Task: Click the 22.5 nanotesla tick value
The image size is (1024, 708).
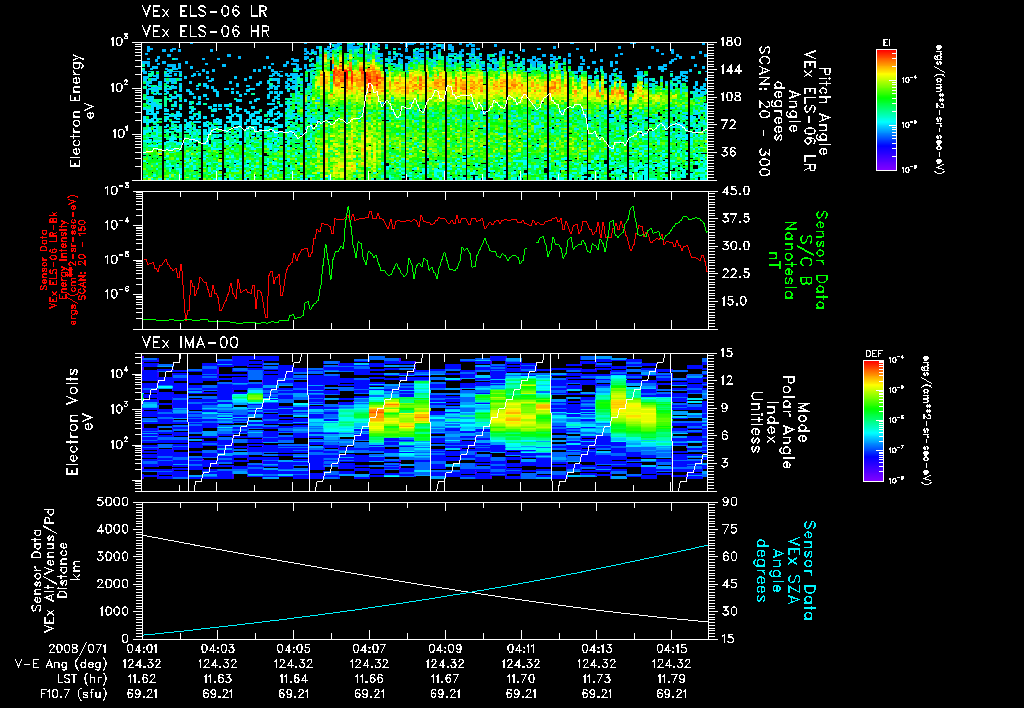Action: 732,274
